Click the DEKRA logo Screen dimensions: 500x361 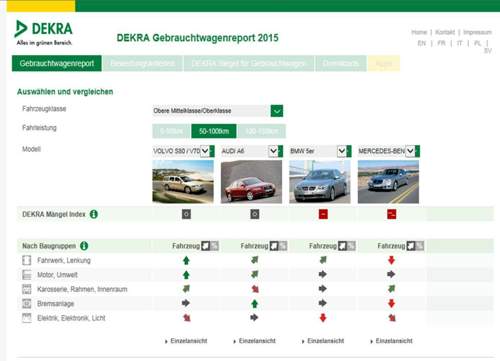44,33
